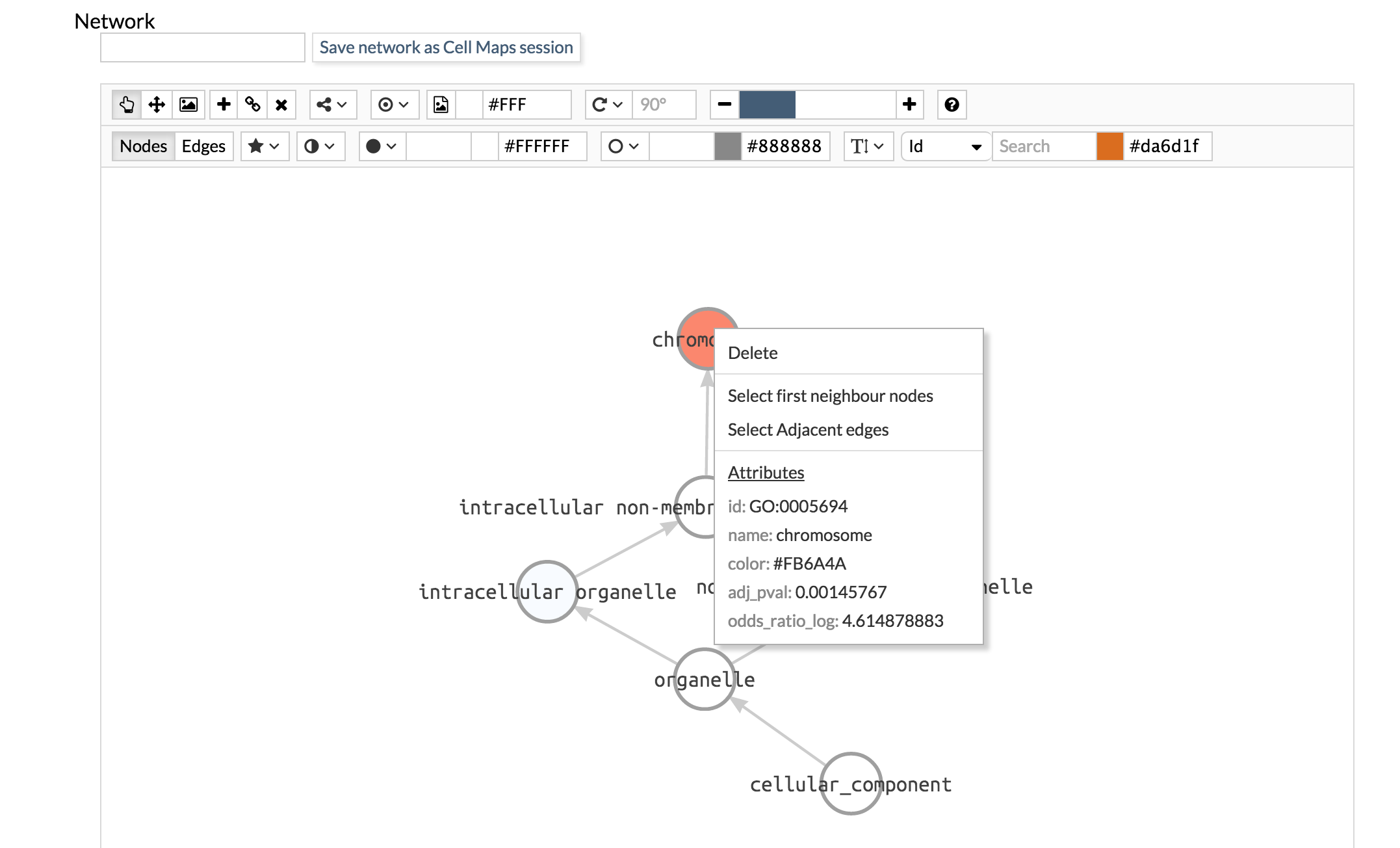Select the organelle node
Image resolution: width=1400 pixels, height=848 pixels.
pos(705,679)
